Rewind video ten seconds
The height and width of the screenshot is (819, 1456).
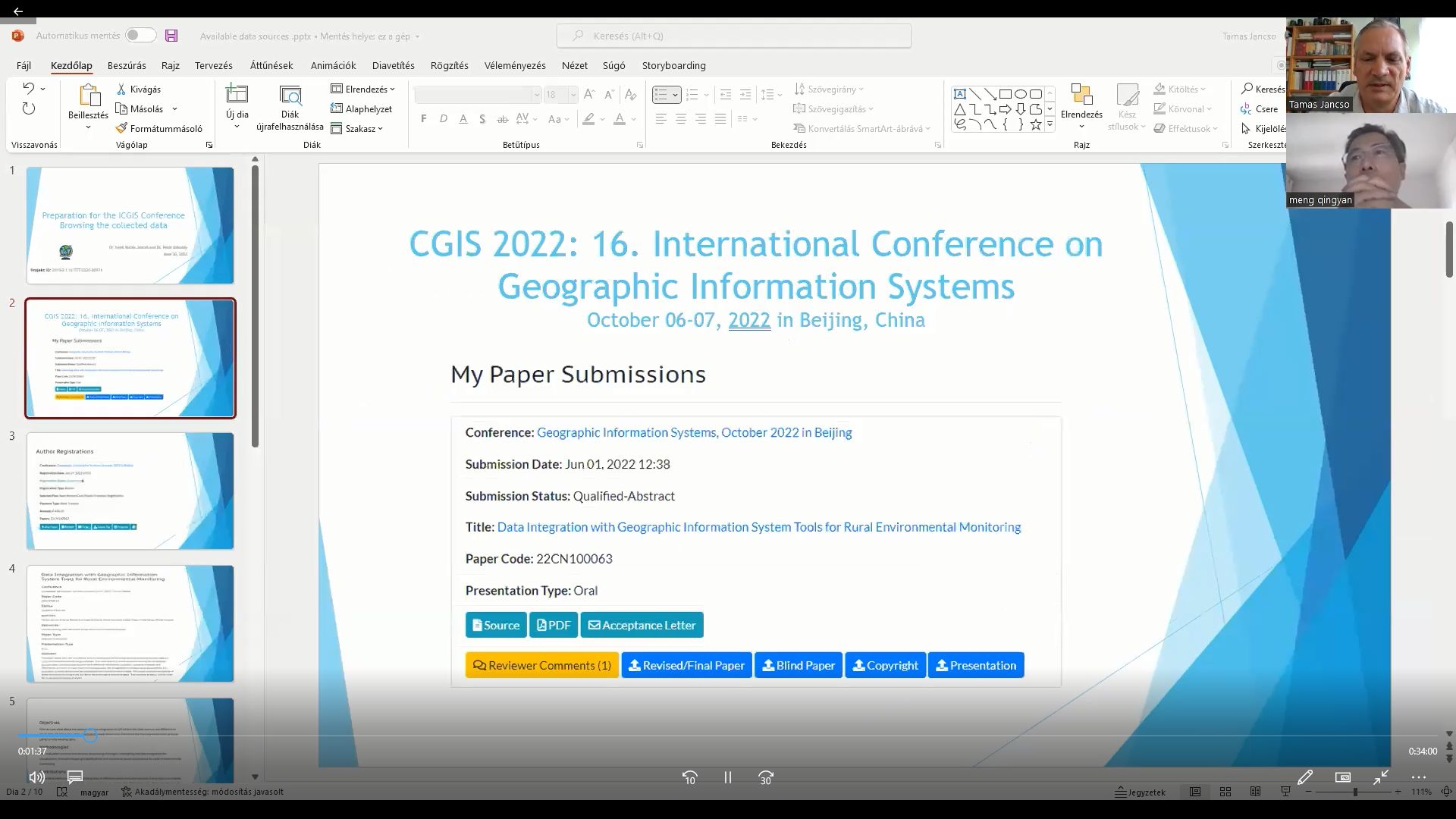click(689, 777)
